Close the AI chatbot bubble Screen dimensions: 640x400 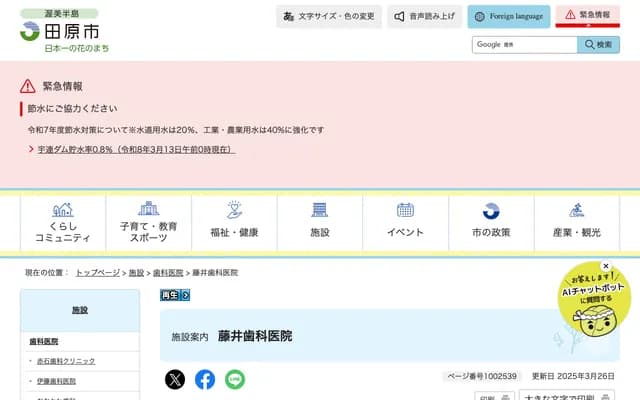click(x=606, y=266)
